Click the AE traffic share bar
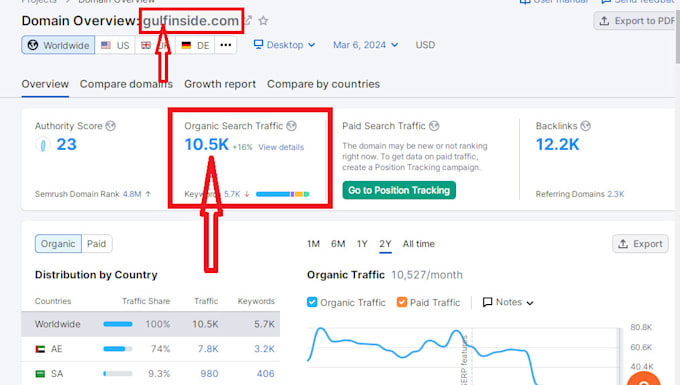 [118, 349]
